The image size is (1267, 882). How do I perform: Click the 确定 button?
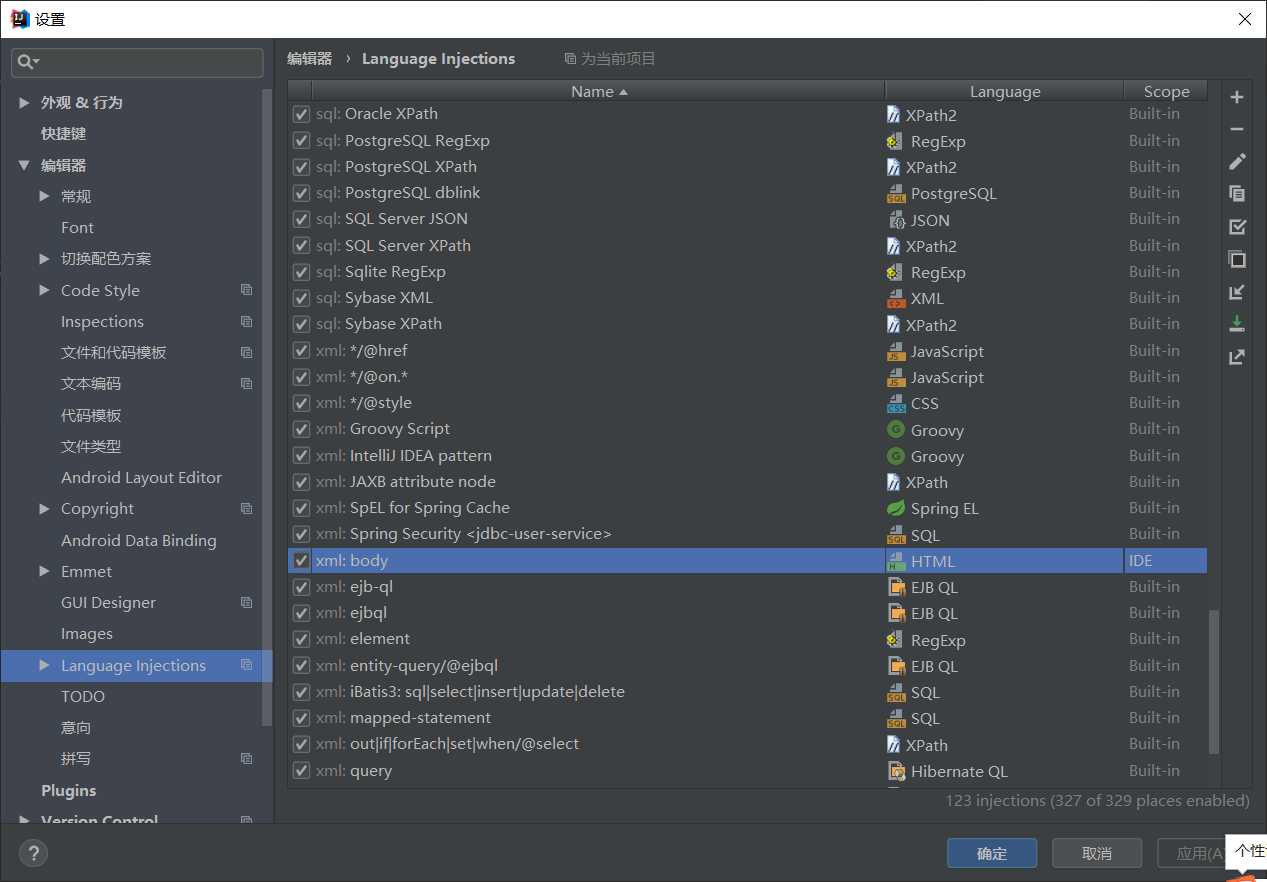point(992,853)
